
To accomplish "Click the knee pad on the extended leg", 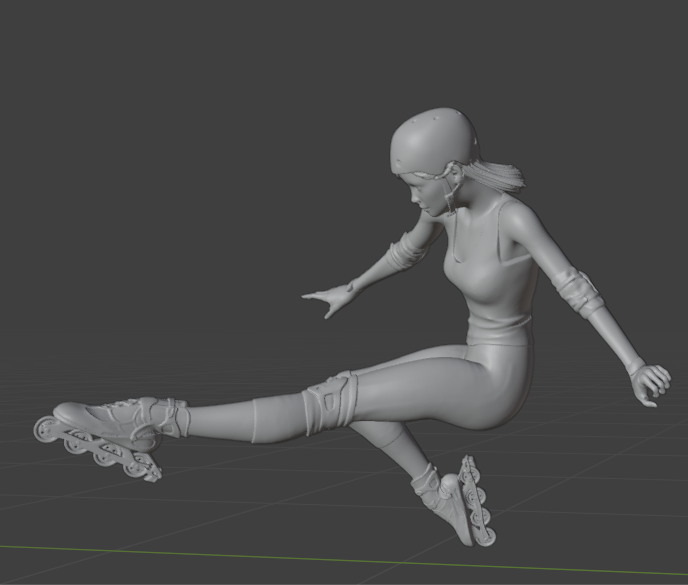I will (329, 402).
